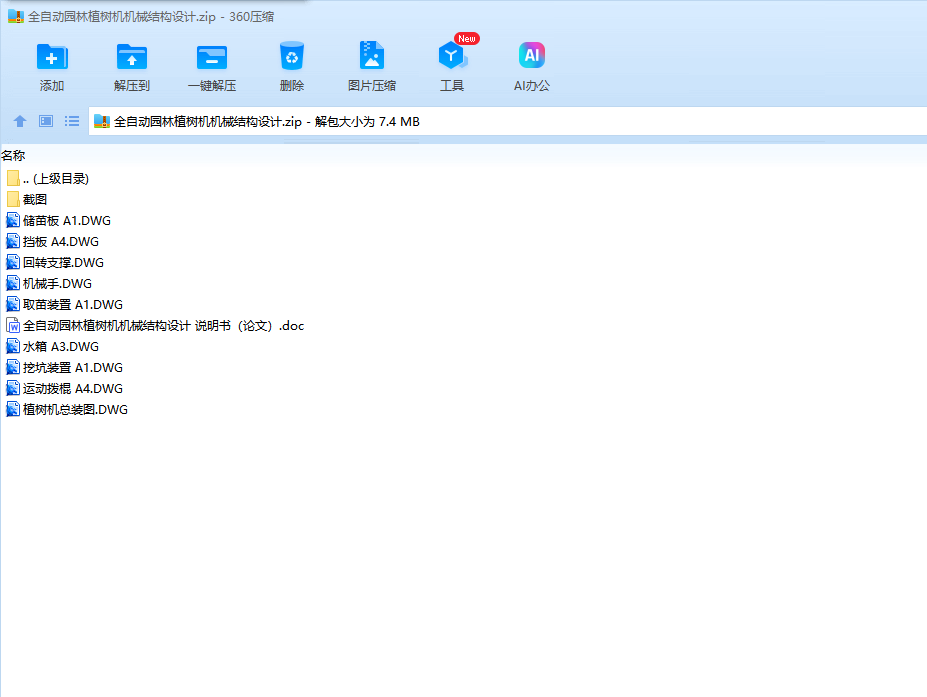Select the 说明书（论文）.doc document
The image size is (927, 697).
pos(155,326)
